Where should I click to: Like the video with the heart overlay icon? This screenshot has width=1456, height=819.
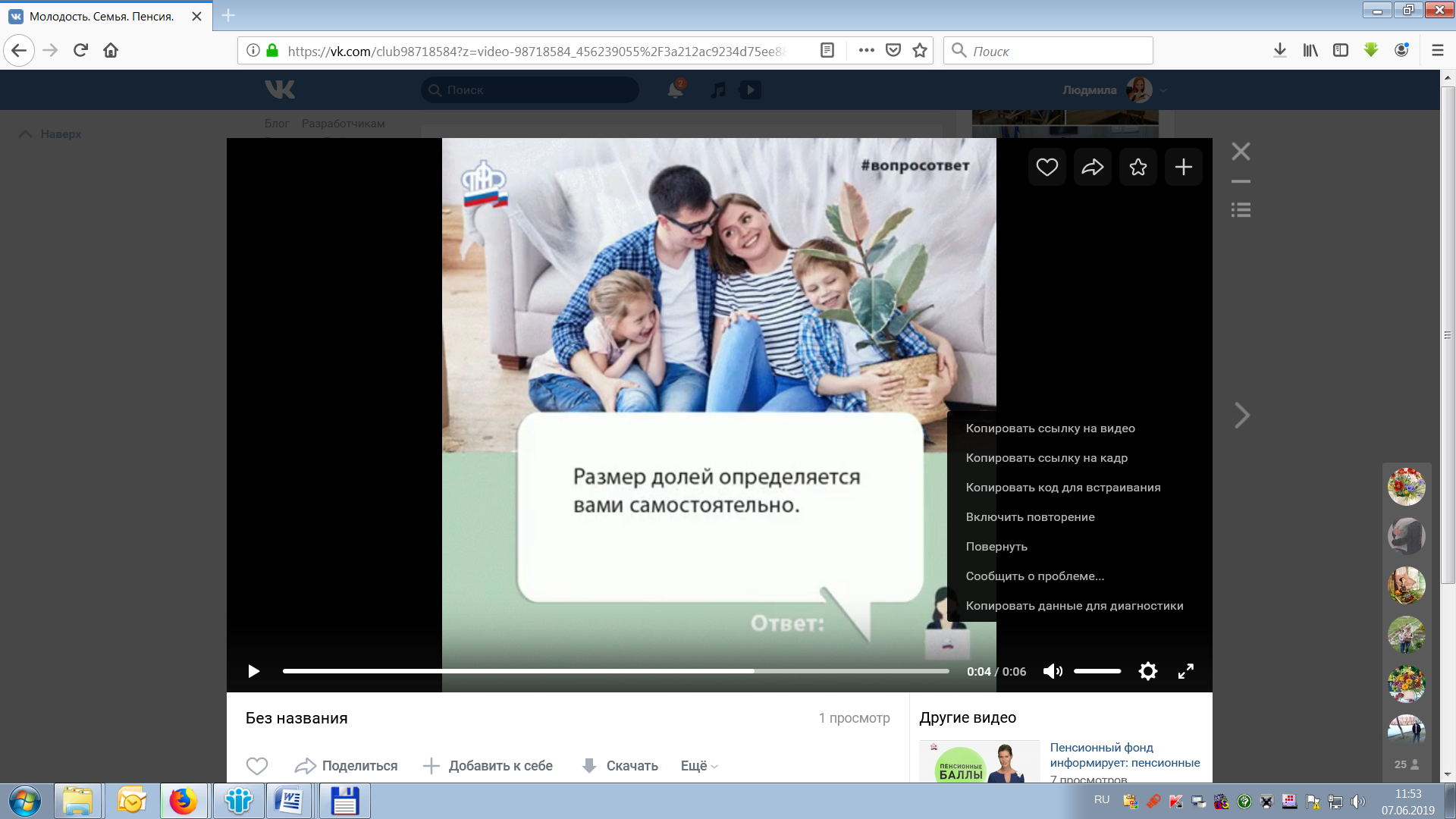point(1046,167)
